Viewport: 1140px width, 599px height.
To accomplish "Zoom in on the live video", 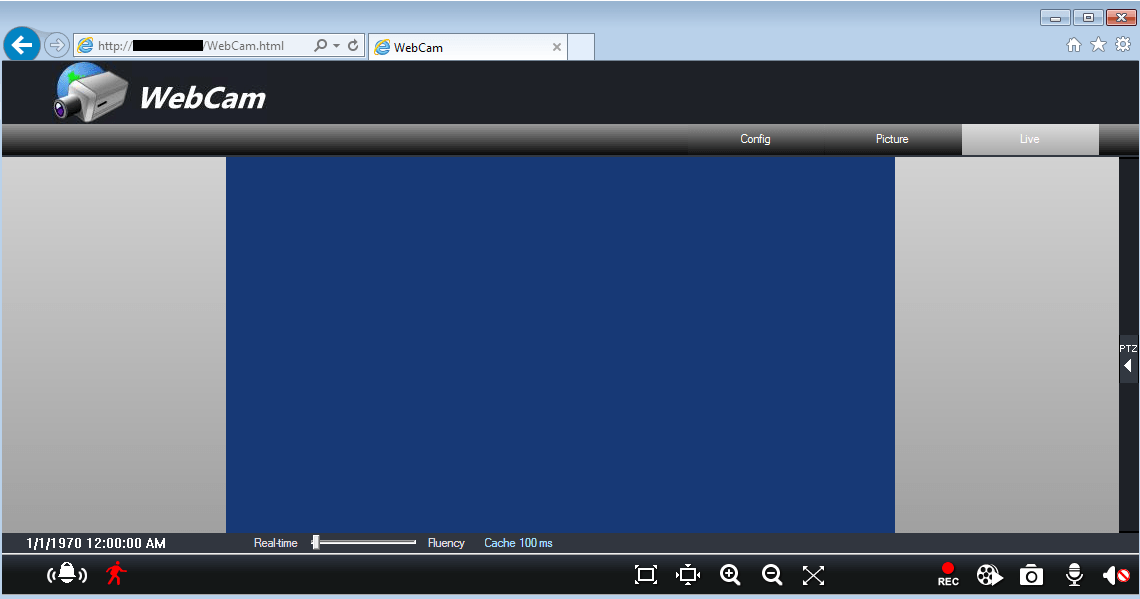I will pos(730,575).
